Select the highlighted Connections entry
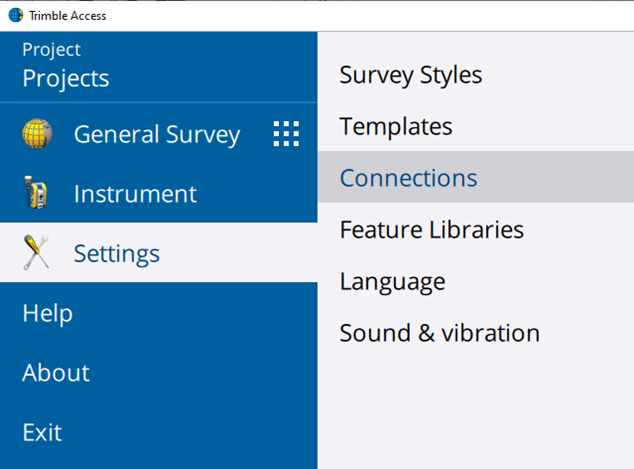634x469 pixels. coord(476,177)
